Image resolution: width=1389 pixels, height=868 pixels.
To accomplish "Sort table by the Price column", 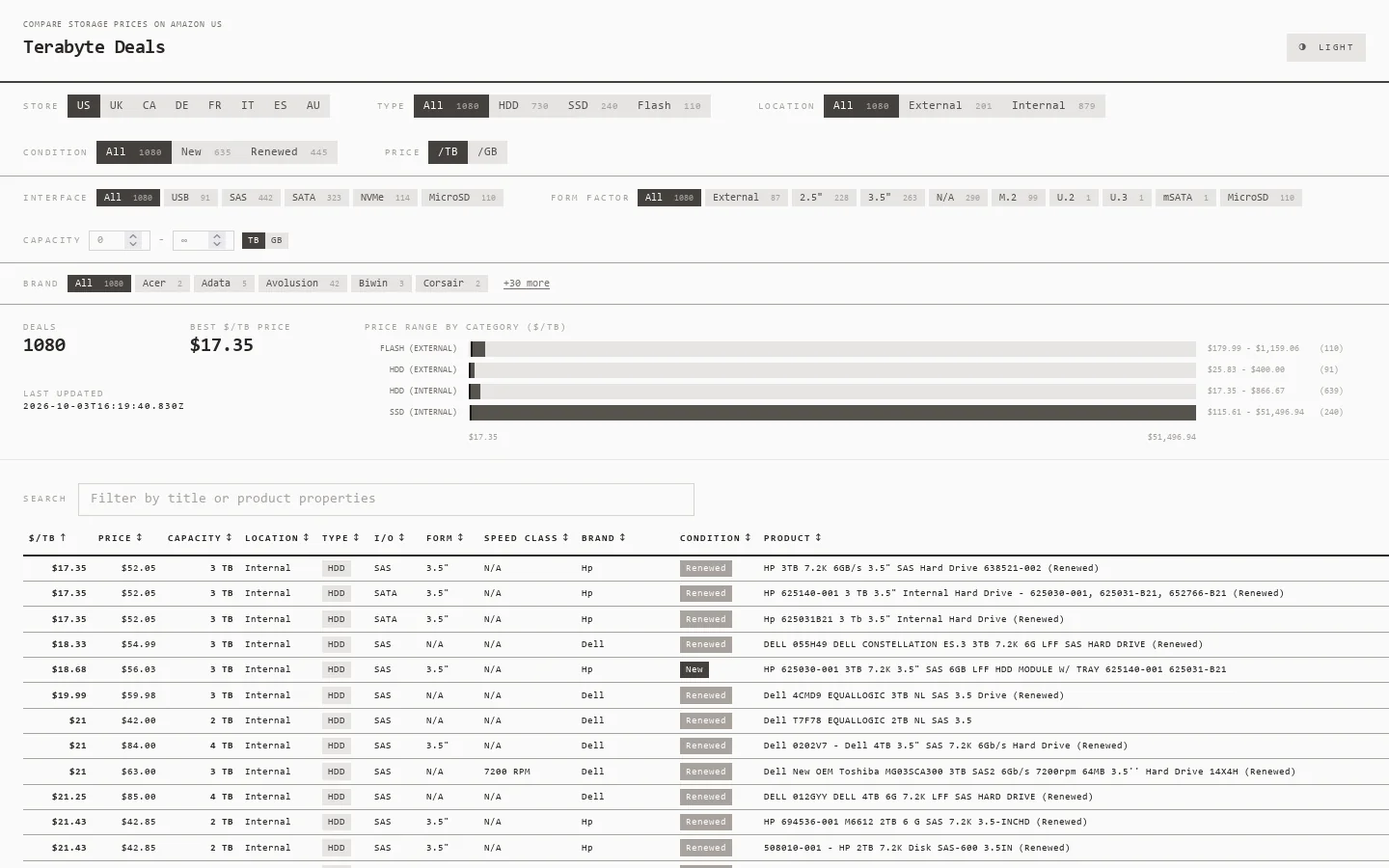I will click(120, 538).
